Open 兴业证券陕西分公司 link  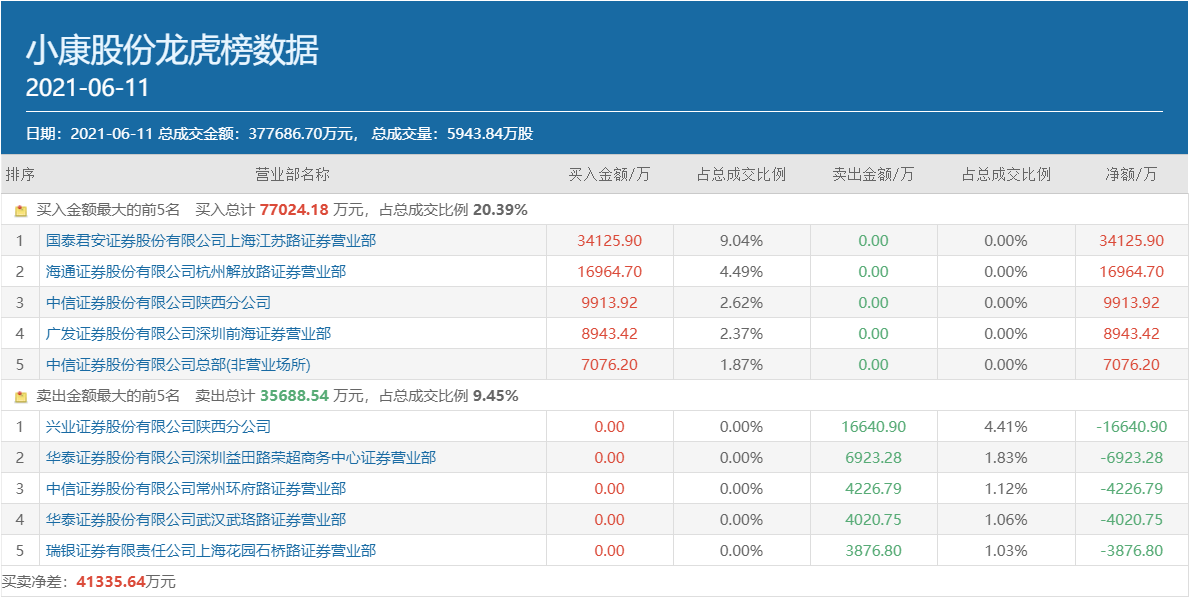pos(158,427)
